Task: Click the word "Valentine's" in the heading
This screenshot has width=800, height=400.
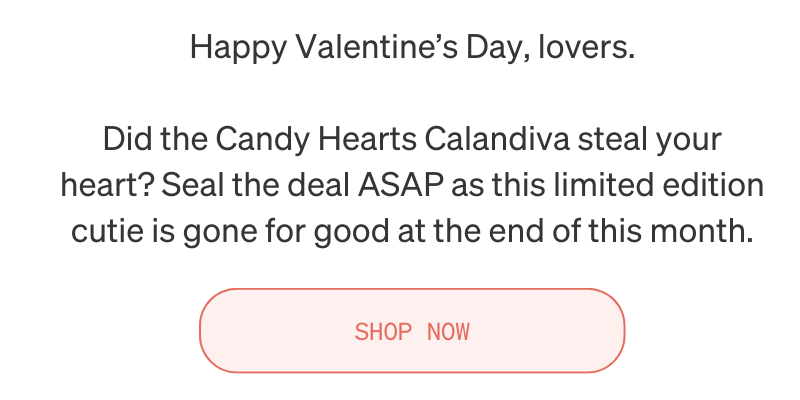Action: click(377, 47)
